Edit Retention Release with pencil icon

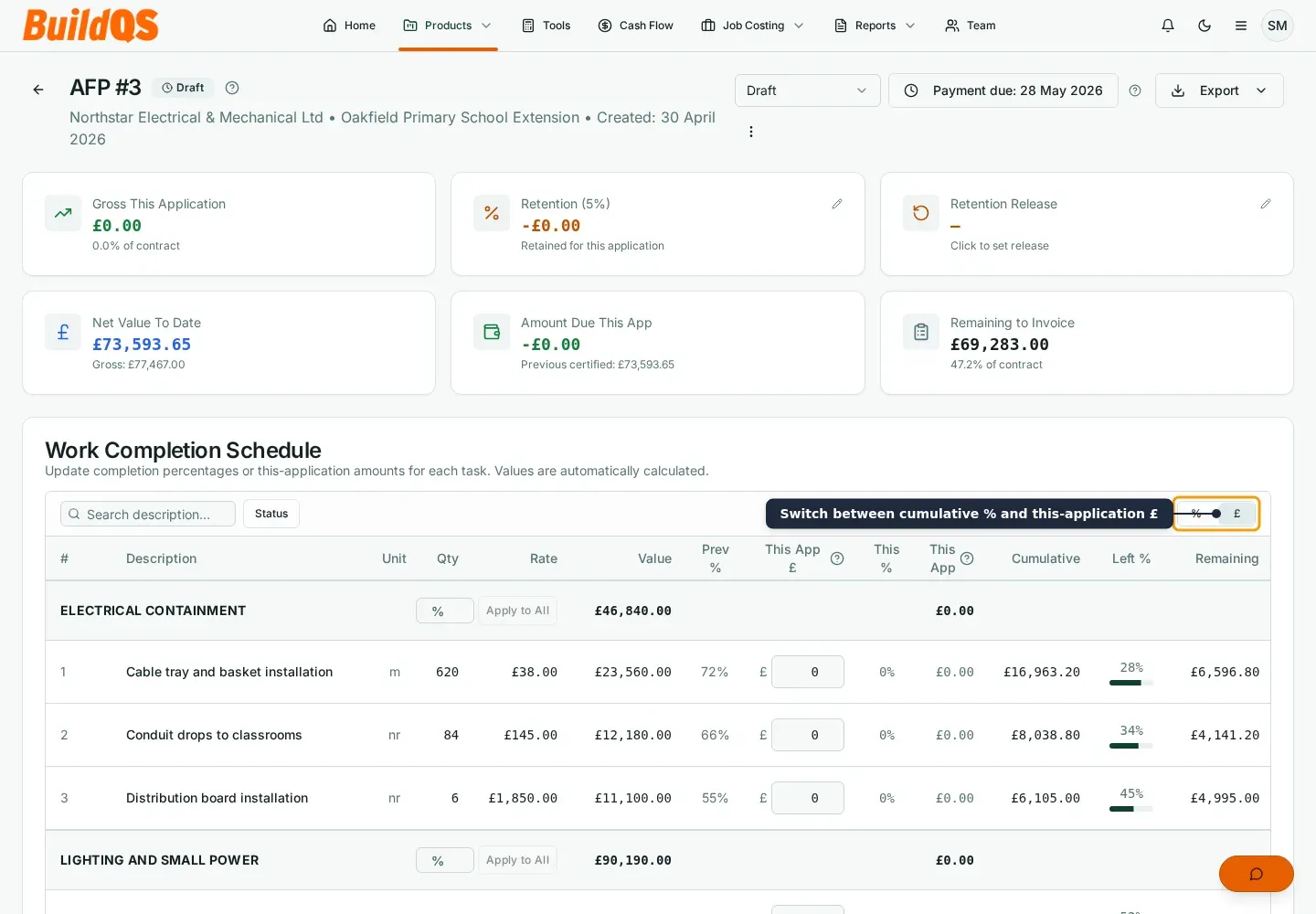1266,204
